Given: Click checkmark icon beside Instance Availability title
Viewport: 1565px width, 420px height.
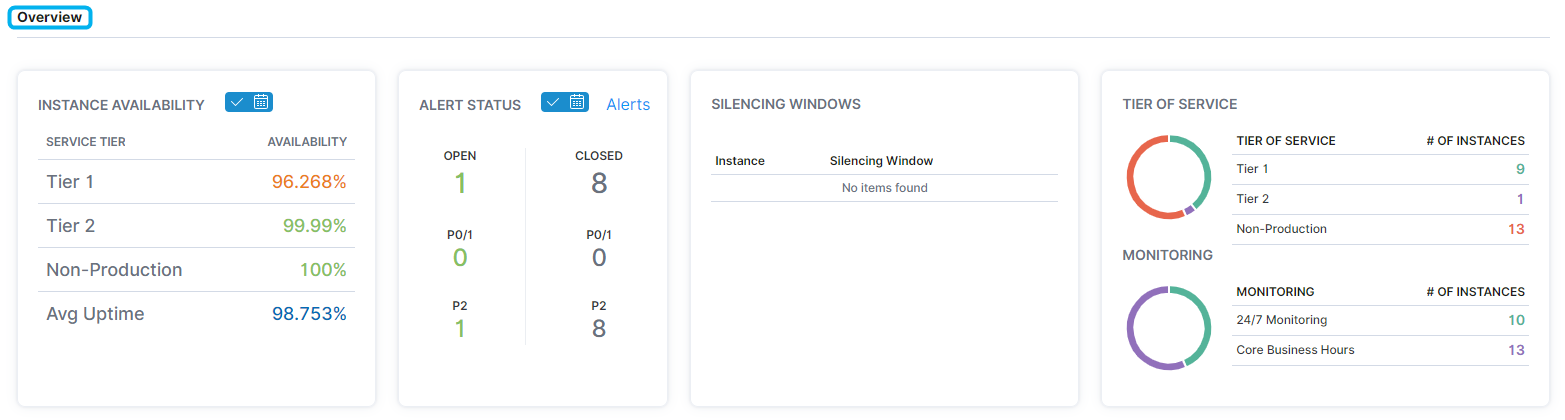Looking at the screenshot, I should [x=237, y=102].
